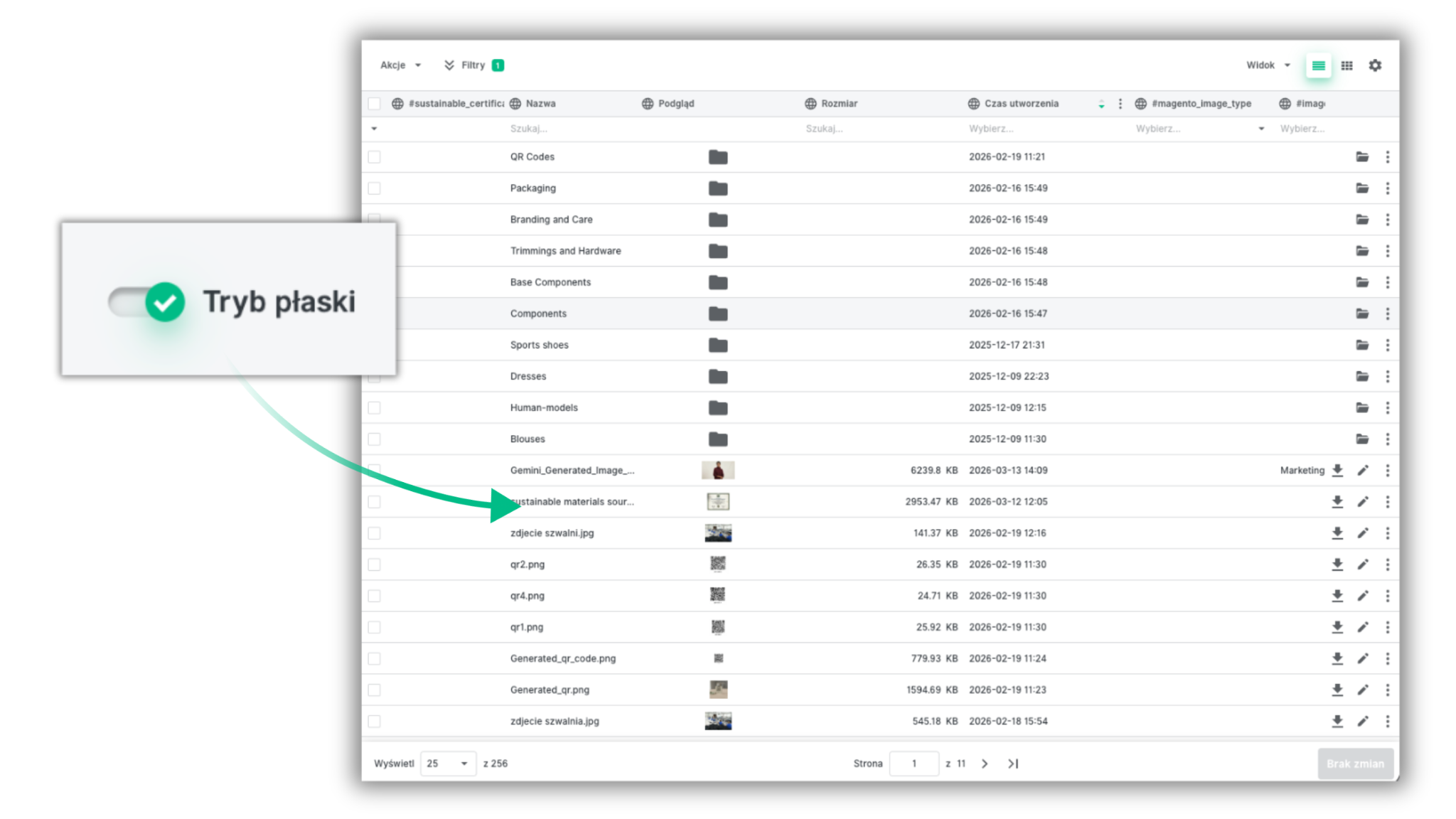Screen dimensions: 1456x819
Task: Open more options for Packaging row
Action: point(1387,188)
